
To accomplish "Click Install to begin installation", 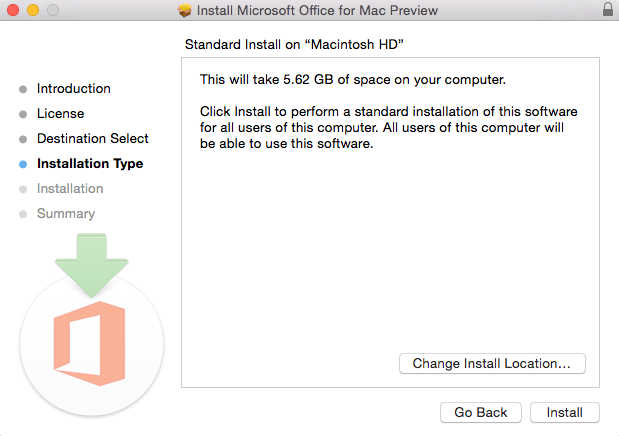I will click(x=565, y=412).
